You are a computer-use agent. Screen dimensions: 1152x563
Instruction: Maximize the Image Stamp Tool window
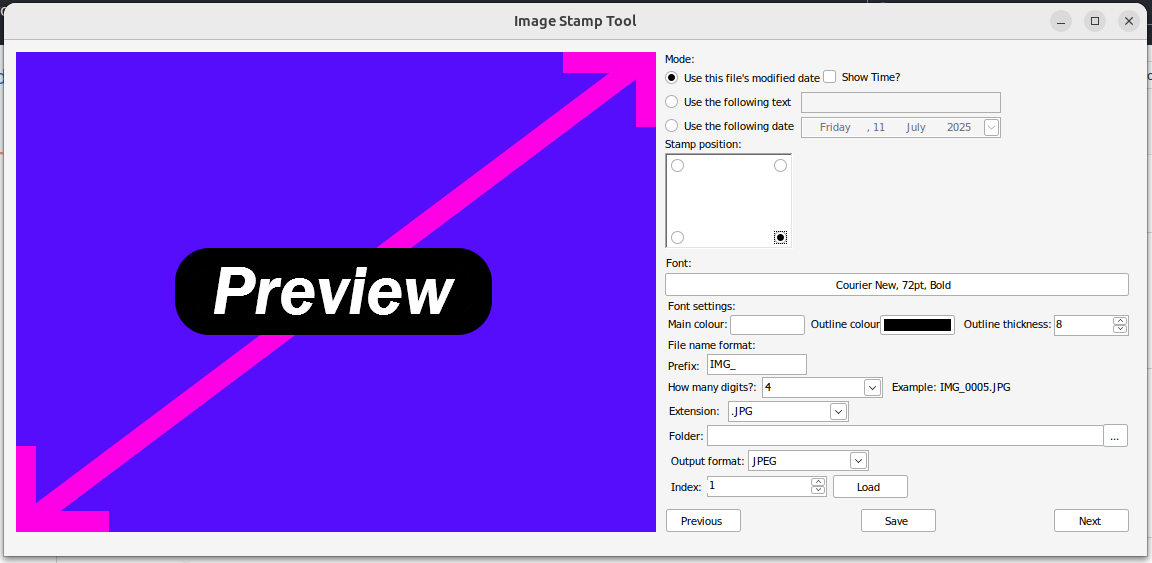[x=1095, y=21]
